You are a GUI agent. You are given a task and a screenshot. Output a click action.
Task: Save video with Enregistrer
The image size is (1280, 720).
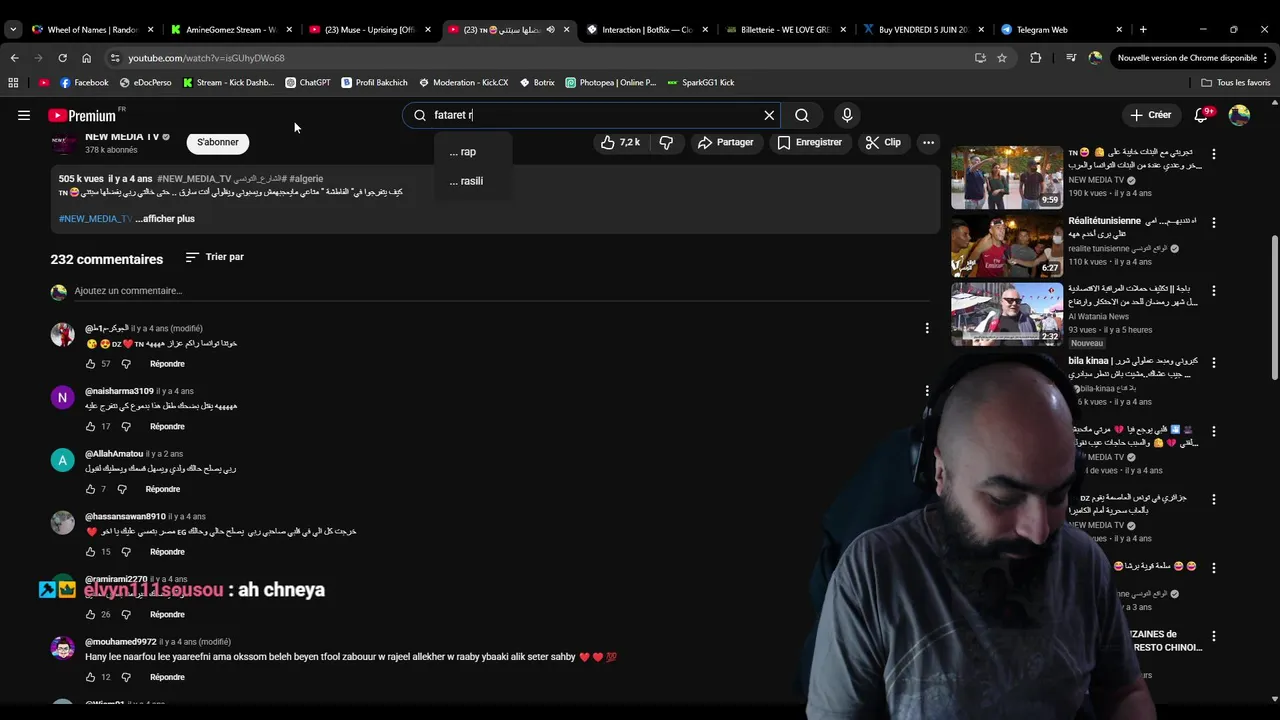[x=809, y=142]
